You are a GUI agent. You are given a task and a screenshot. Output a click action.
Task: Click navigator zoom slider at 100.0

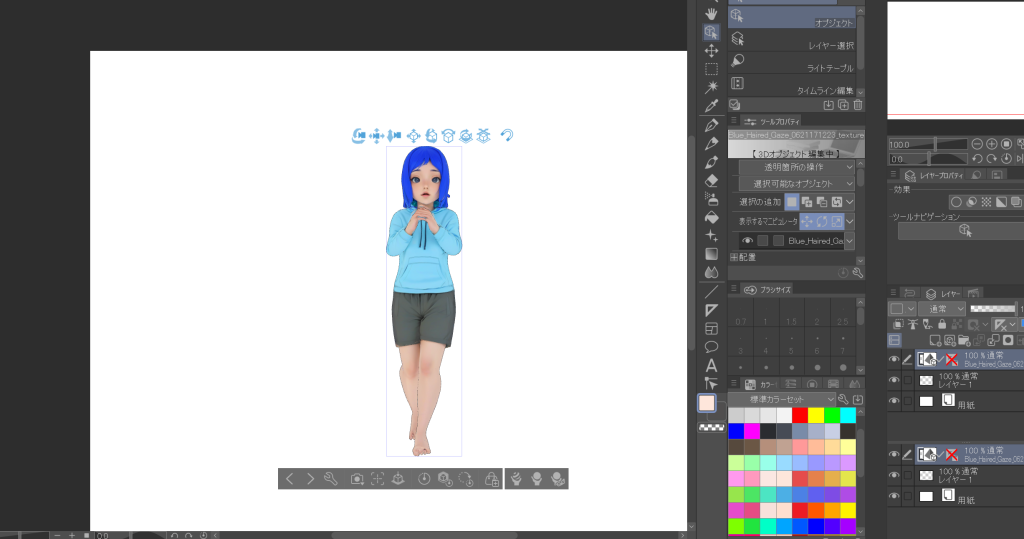click(928, 144)
